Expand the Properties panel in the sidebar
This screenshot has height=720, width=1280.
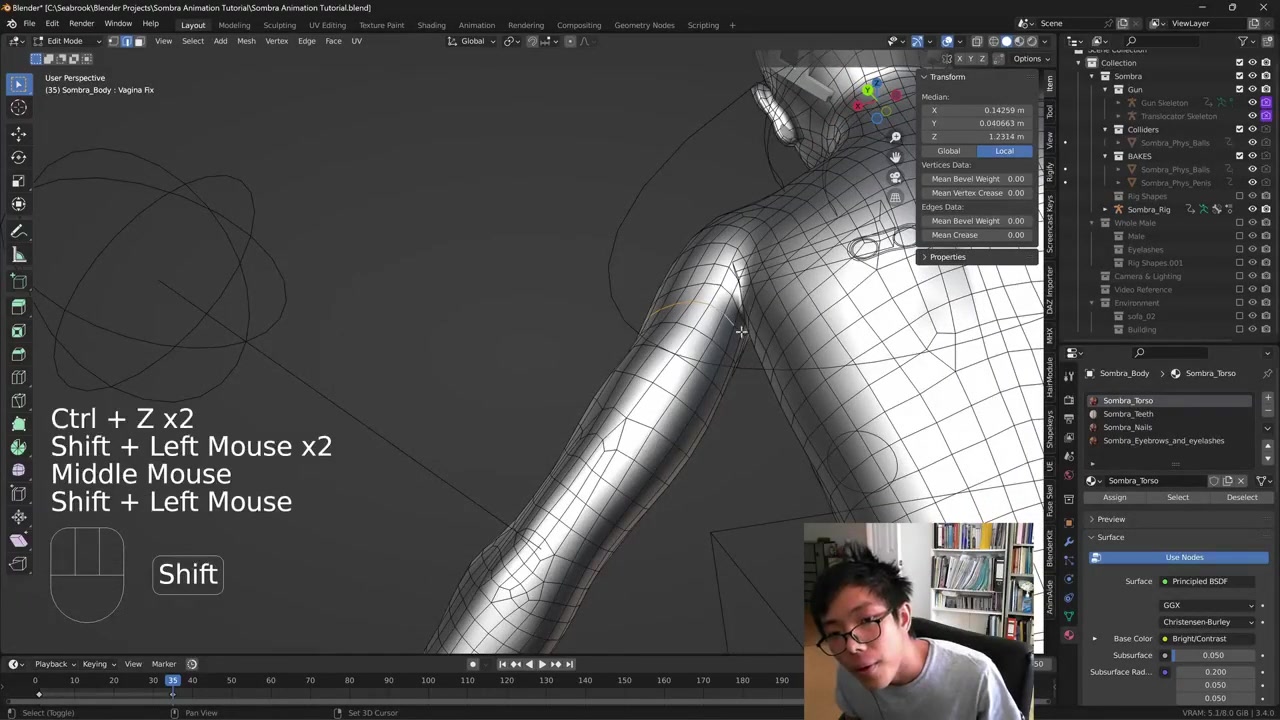947,257
